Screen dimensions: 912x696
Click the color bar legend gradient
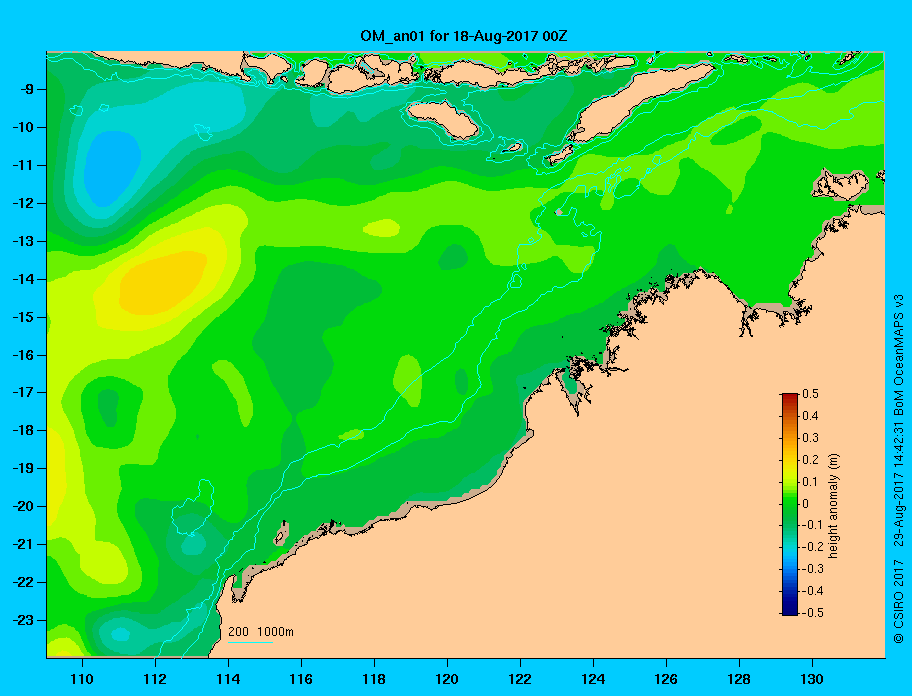[x=790, y=504]
